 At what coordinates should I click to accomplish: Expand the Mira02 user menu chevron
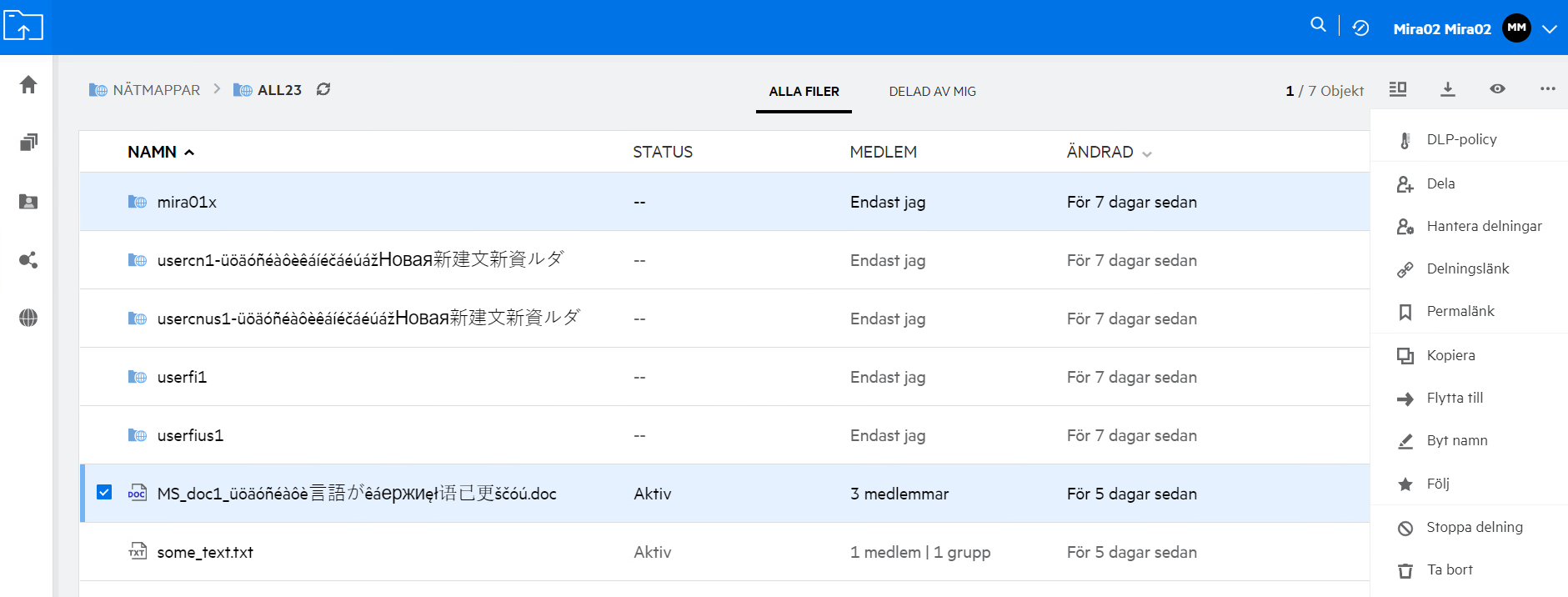click(1550, 29)
